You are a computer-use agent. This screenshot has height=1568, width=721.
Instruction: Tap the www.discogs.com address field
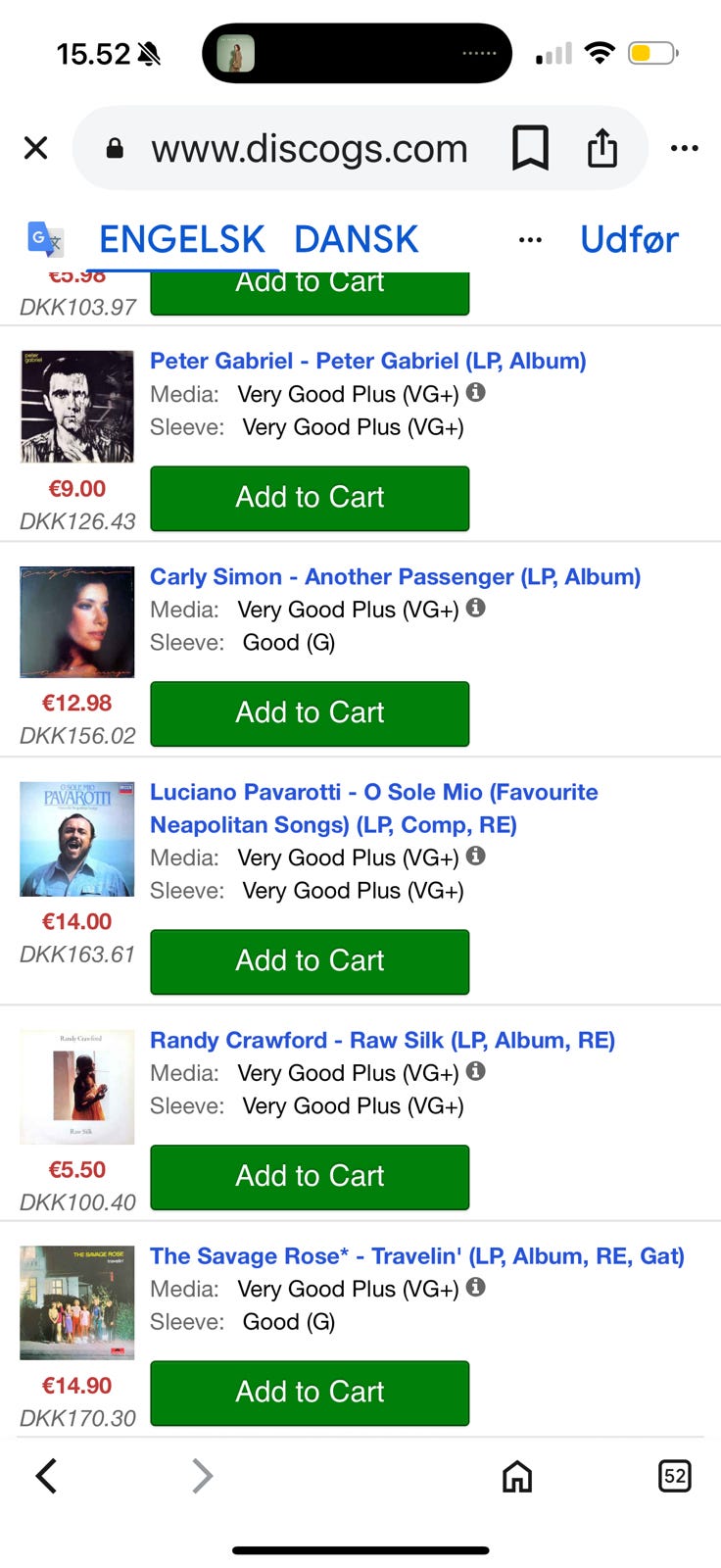point(310,149)
